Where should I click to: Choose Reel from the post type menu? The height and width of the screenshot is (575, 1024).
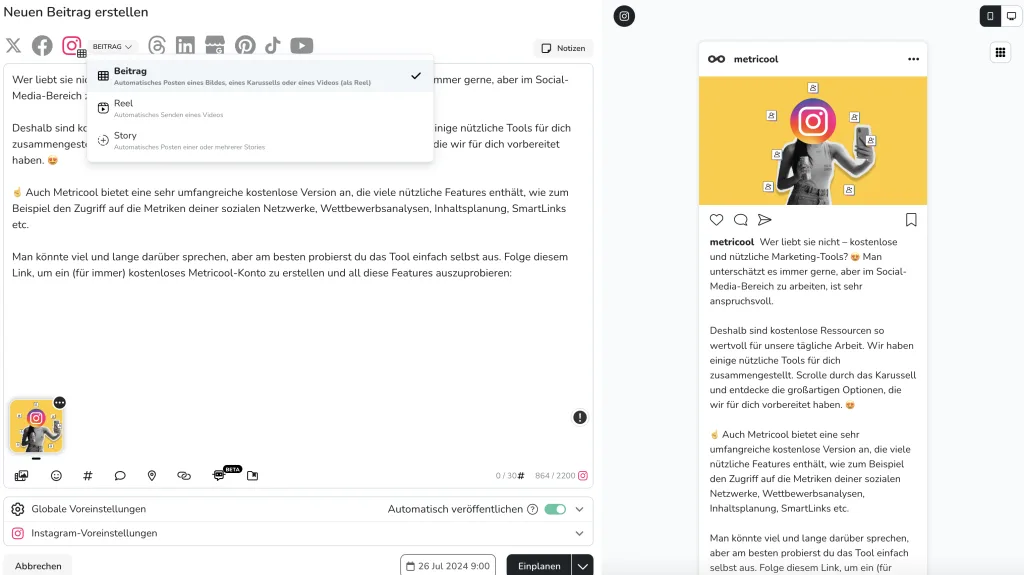(x=123, y=108)
